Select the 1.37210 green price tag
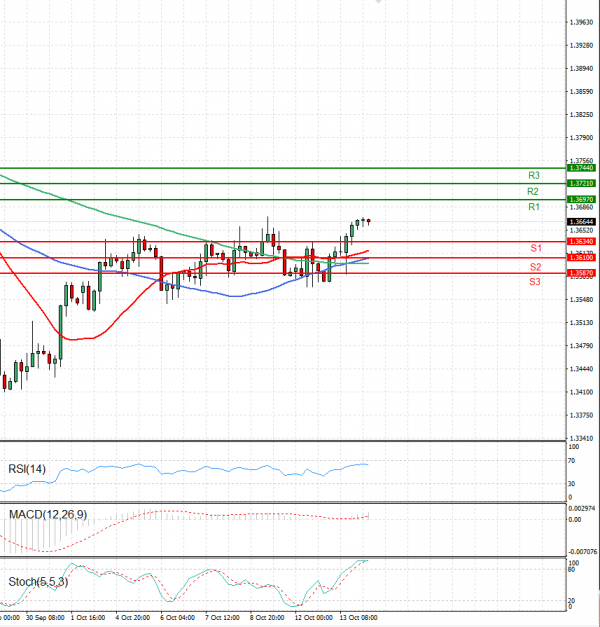Screen dimensions: 600x627 (x=581, y=184)
